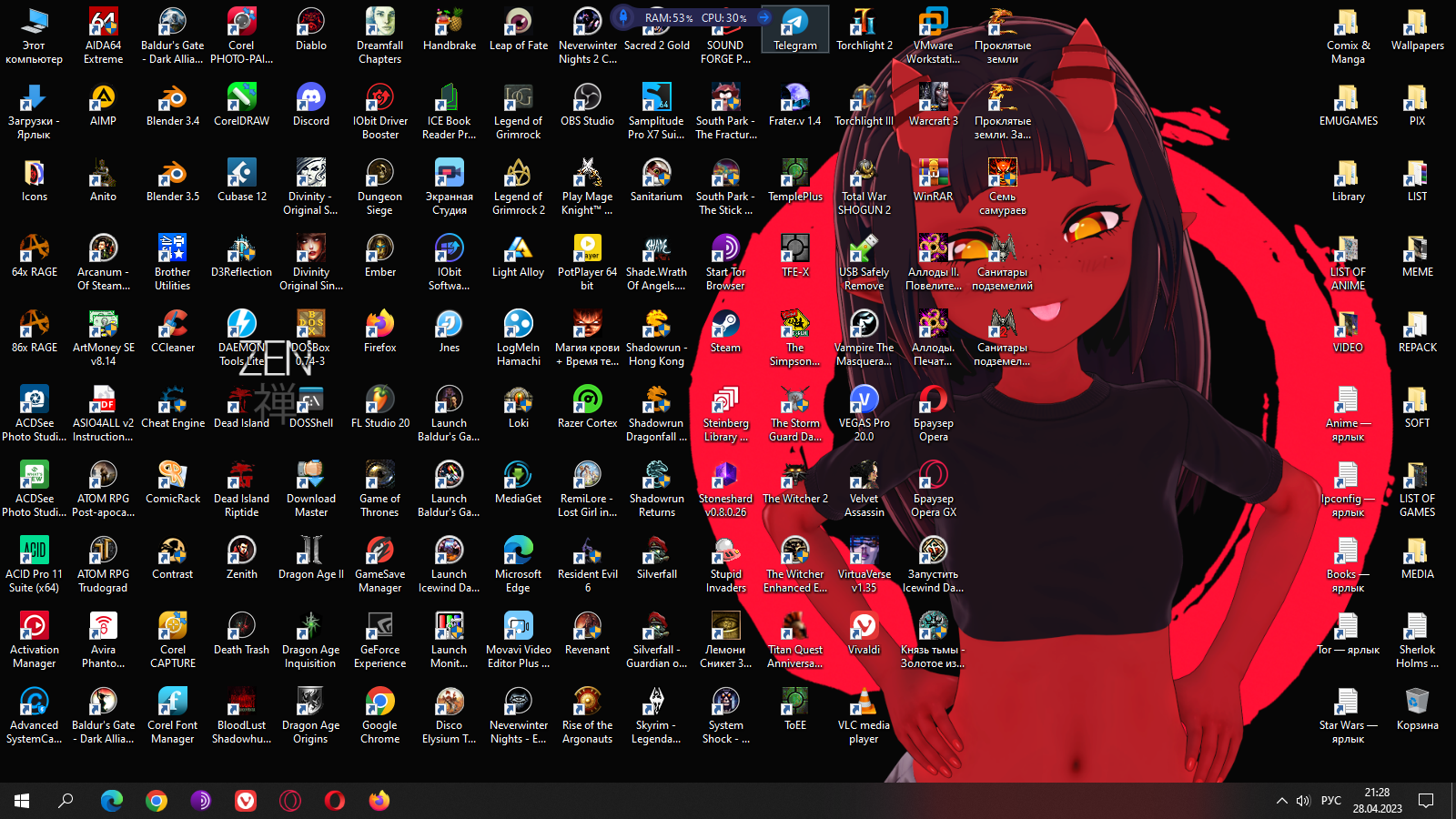This screenshot has width=1456, height=819.
Task: Open LIST OF ANIME folder
Action: coord(1348,263)
